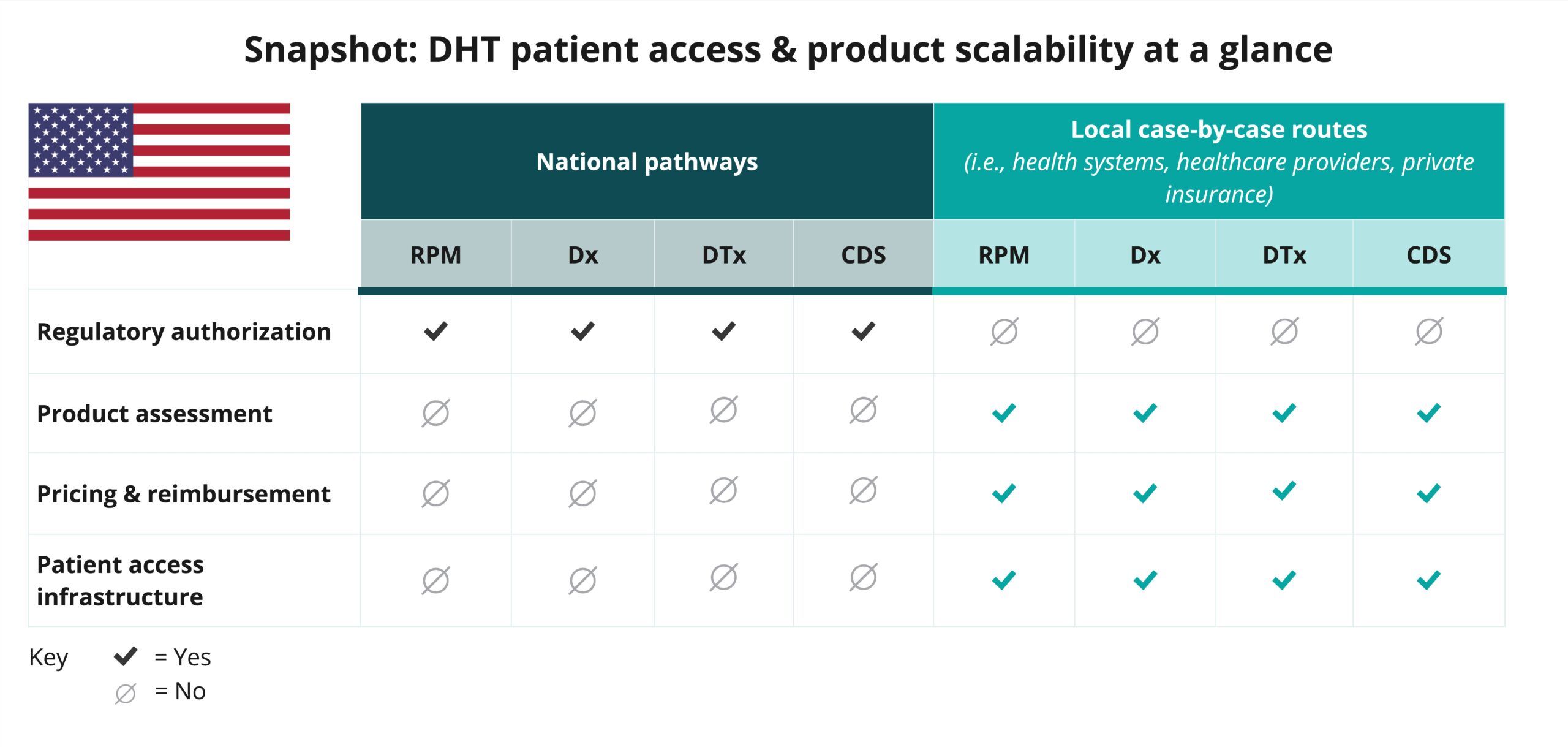Click the No symbol for national DTx product assessment

[723, 410]
